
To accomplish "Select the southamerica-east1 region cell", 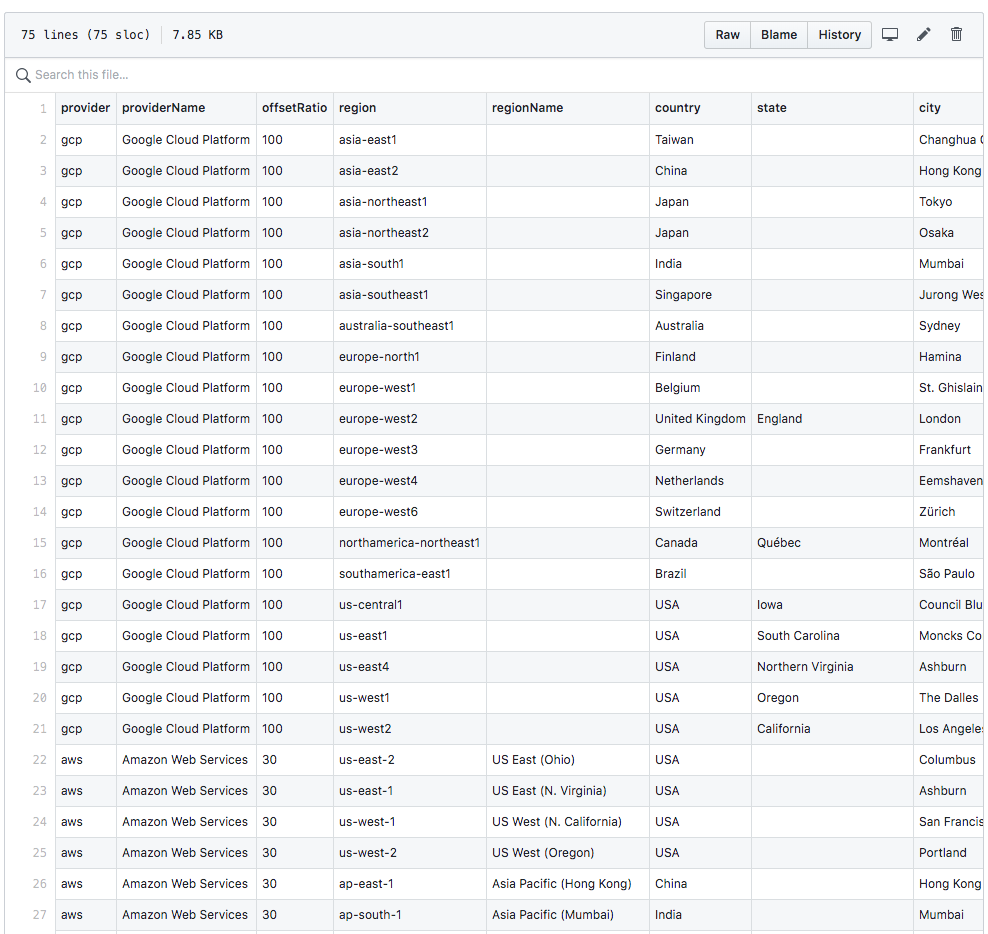I will click(x=410, y=574).
